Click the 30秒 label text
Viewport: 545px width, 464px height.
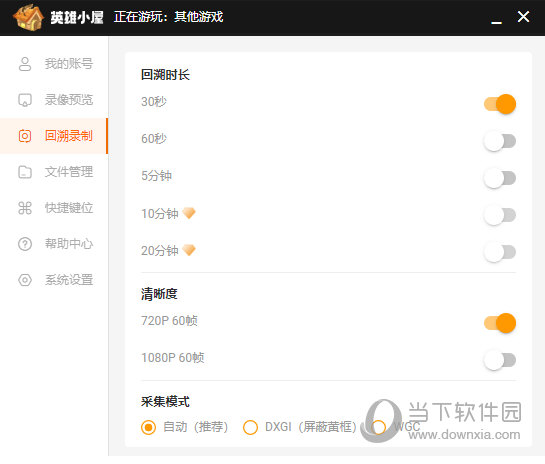[x=154, y=102]
